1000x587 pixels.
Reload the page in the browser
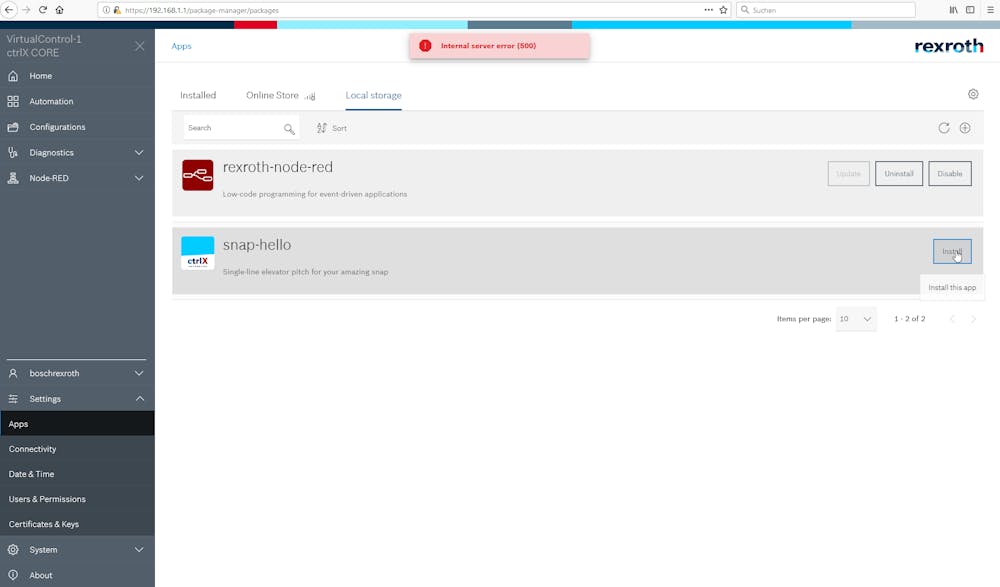43,10
